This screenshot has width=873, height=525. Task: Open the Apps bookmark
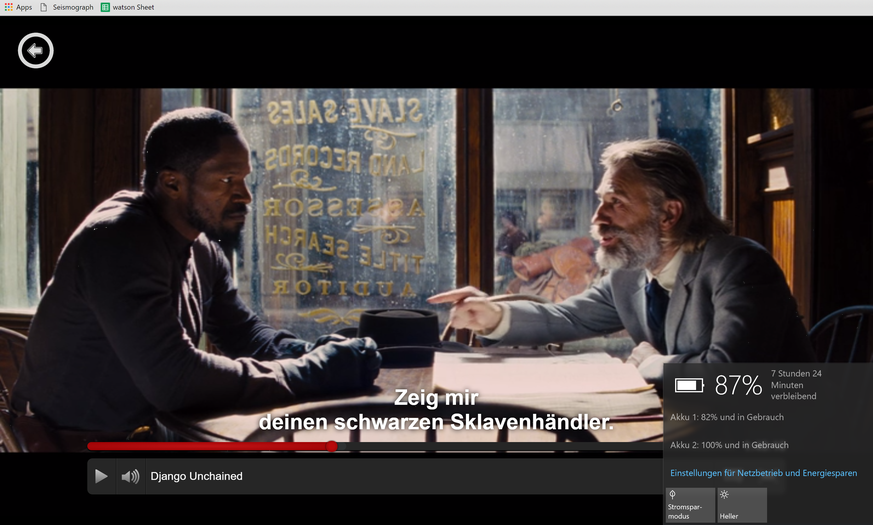tap(18, 7)
